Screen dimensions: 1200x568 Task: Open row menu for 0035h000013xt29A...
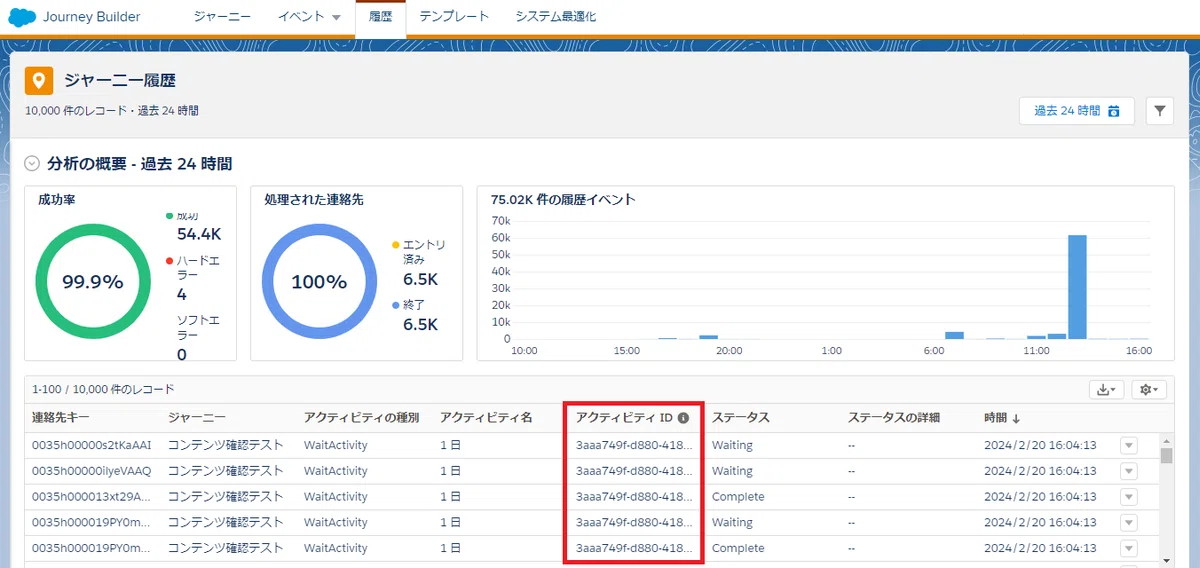click(1129, 497)
